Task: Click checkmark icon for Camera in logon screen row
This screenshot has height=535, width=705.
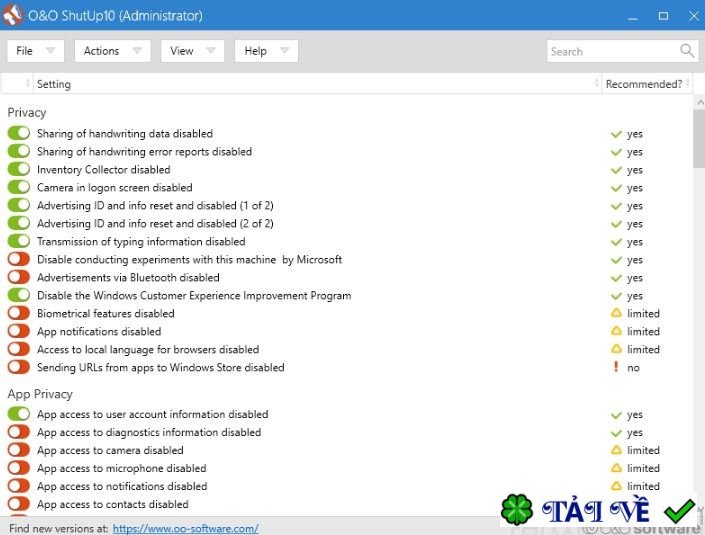Action: pos(616,188)
